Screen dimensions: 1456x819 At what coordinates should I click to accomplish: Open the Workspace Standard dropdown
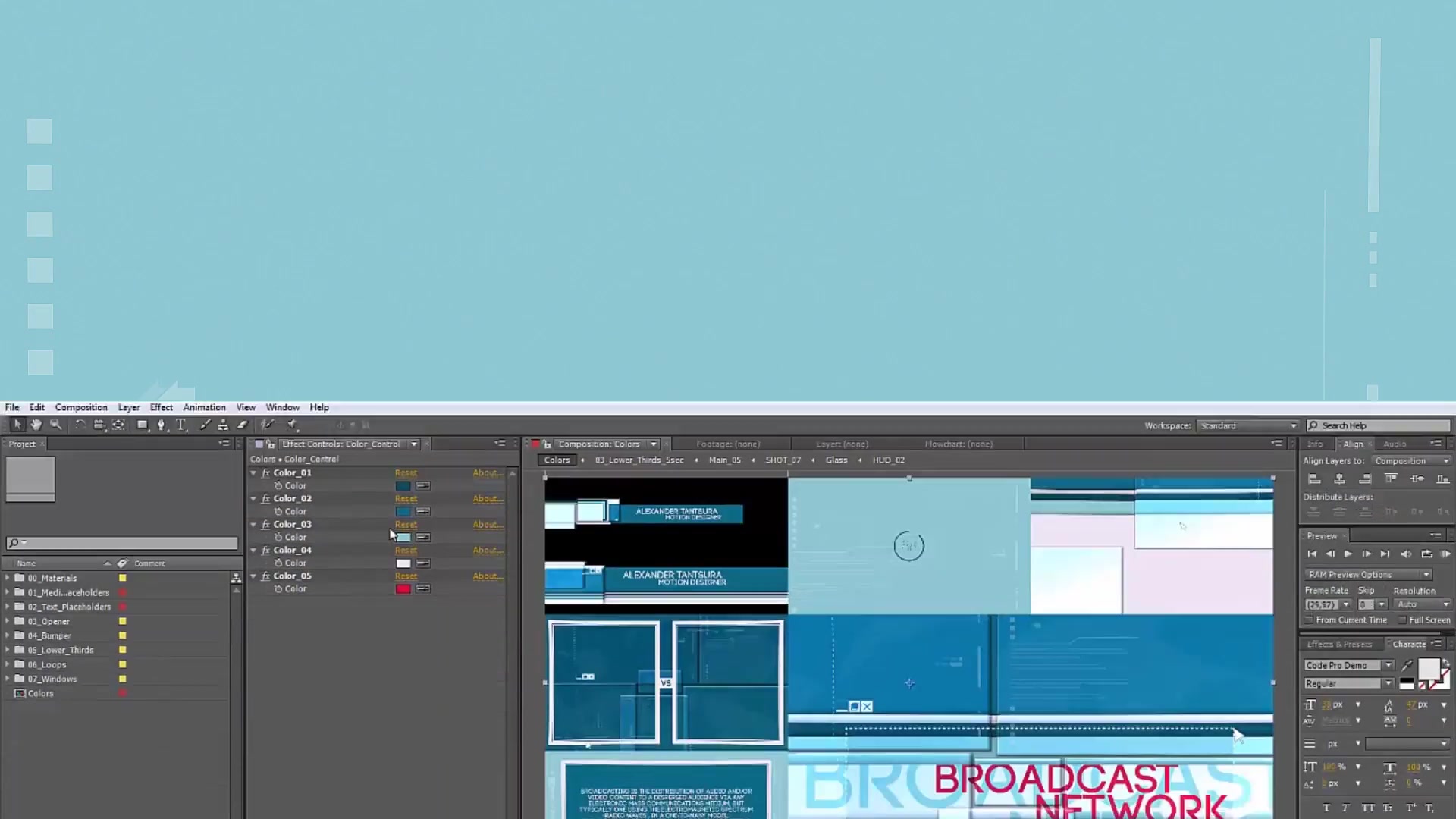click(1247, 426)
